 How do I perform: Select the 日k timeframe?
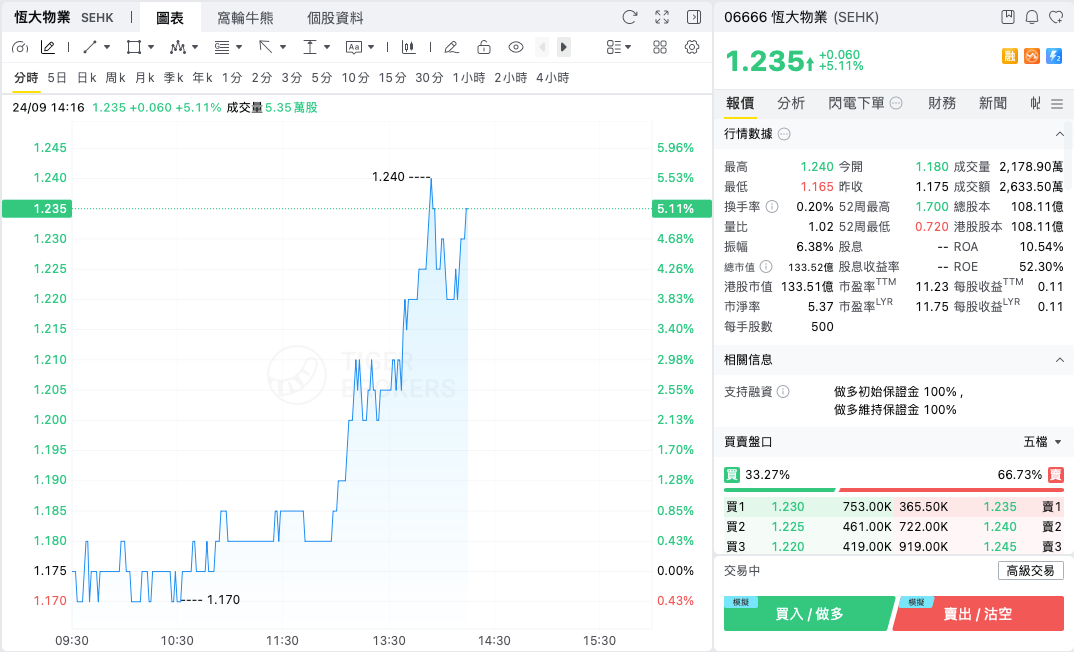tap(86, 78)
